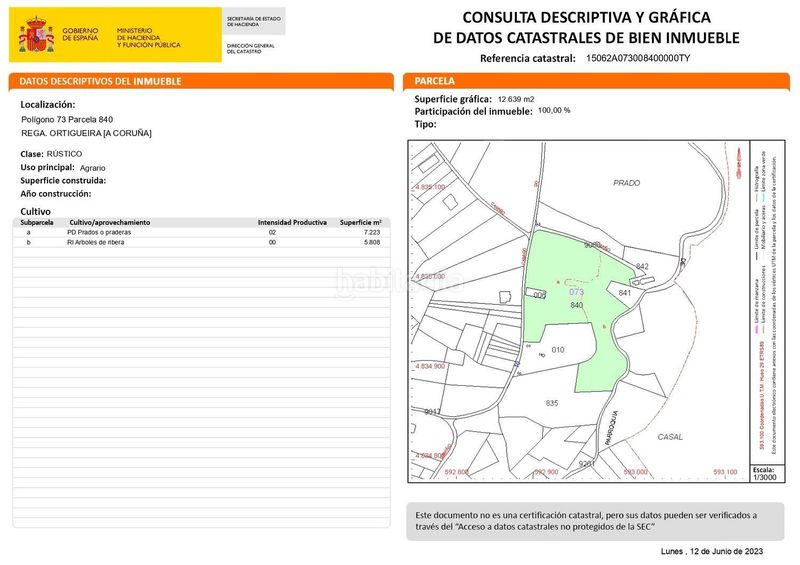Click the 'Intensidad Productiva' column header
Image resolution: width=800 pixels, height=565 pixels.
coord(292,223)
